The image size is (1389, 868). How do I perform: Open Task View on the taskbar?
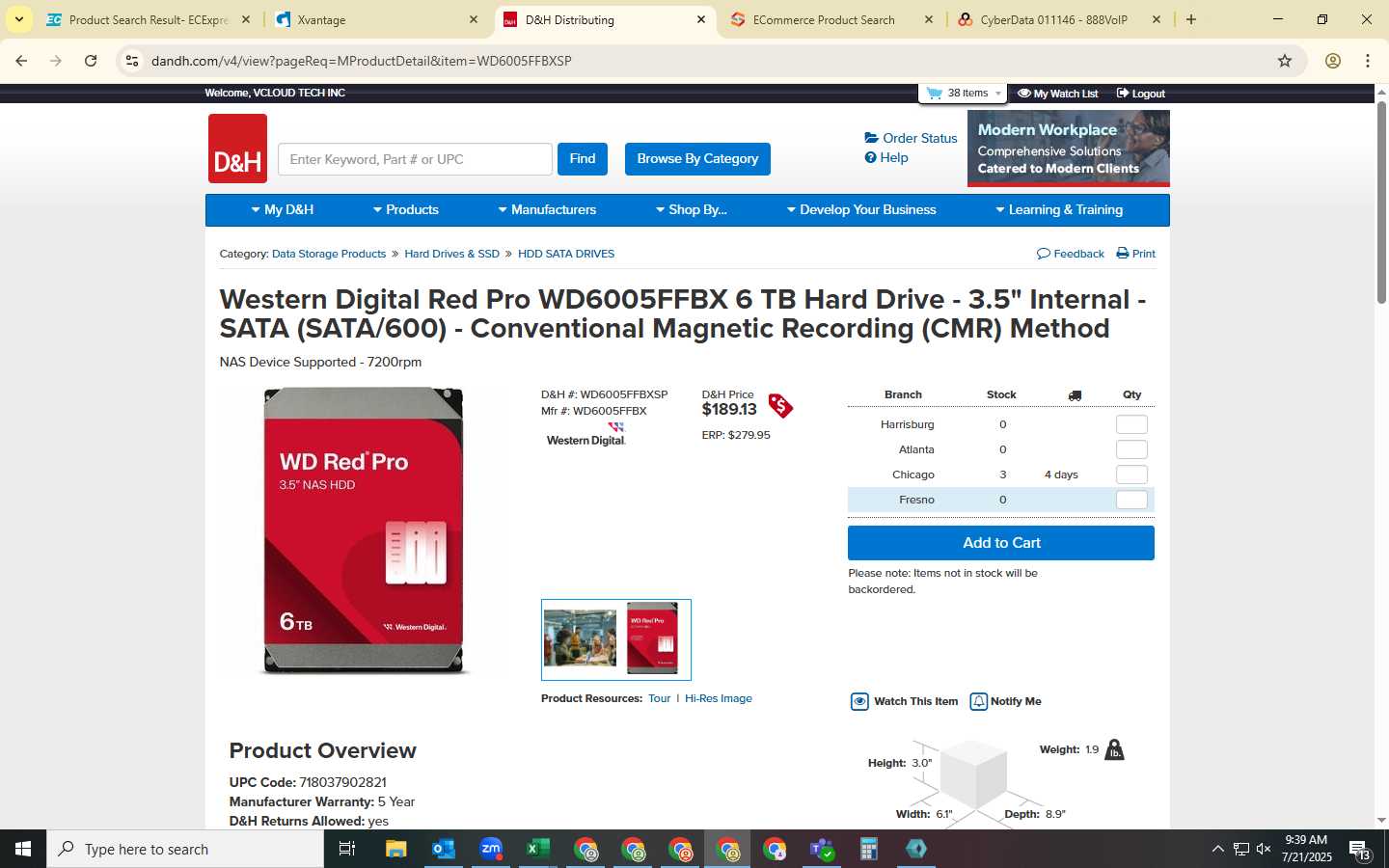point(347,849)
